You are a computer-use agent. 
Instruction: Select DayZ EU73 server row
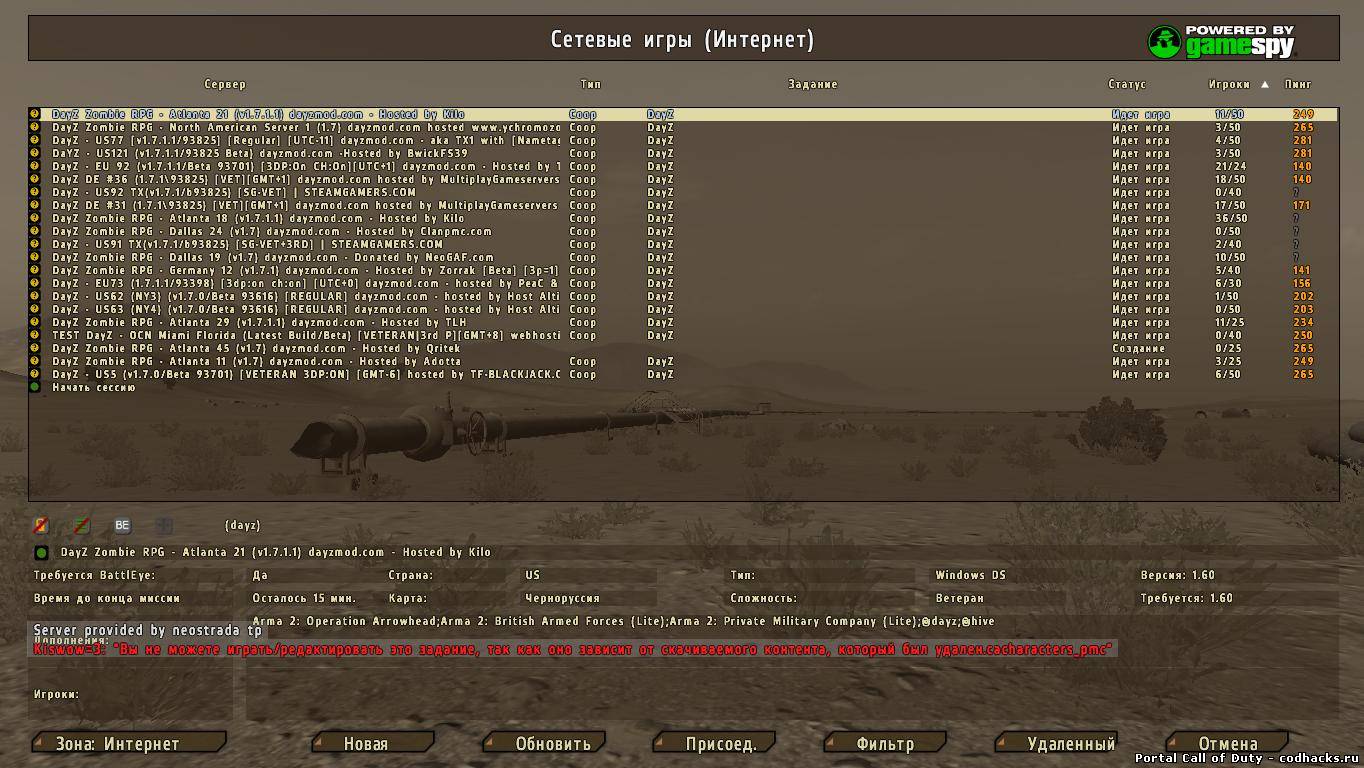pos(683,284)
